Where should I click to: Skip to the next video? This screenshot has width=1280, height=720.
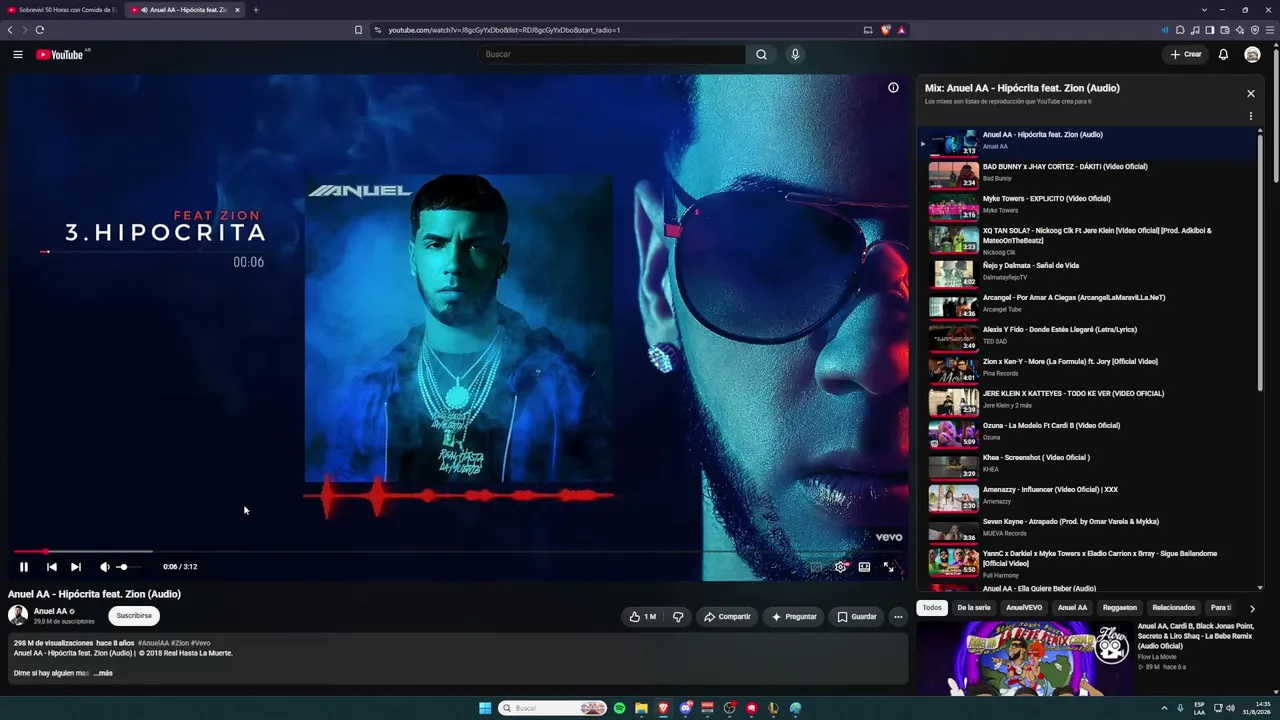coord(76,567)
